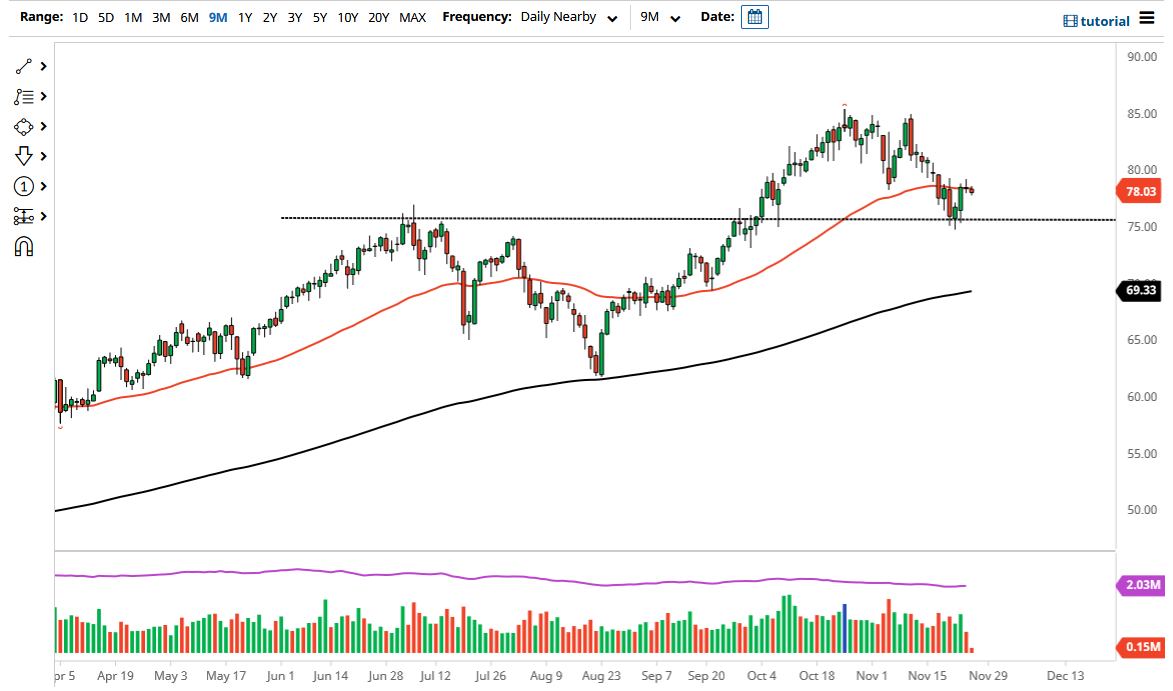Open the annotation list tool
This screenshot has height=691, width=1173.
pos(22,96)
